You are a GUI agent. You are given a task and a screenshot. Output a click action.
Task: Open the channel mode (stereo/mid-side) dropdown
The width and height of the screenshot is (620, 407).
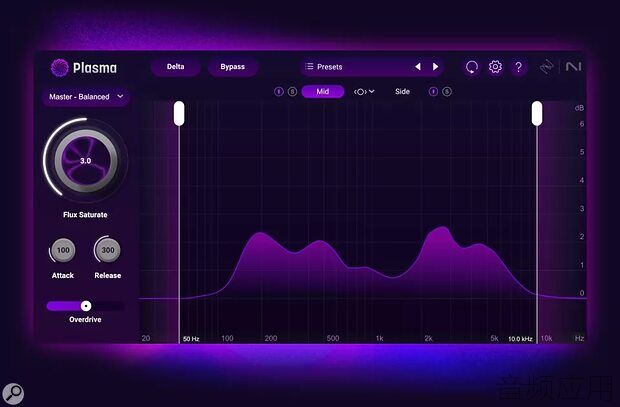click(364, 92)
